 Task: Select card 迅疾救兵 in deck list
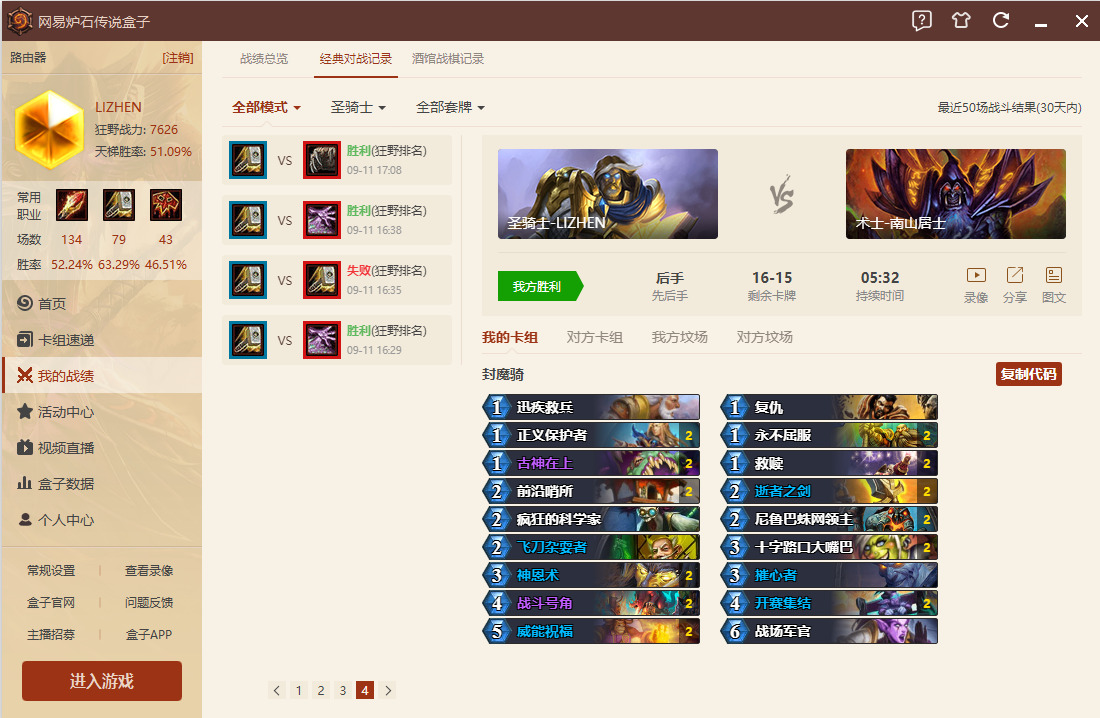point(591,407)
